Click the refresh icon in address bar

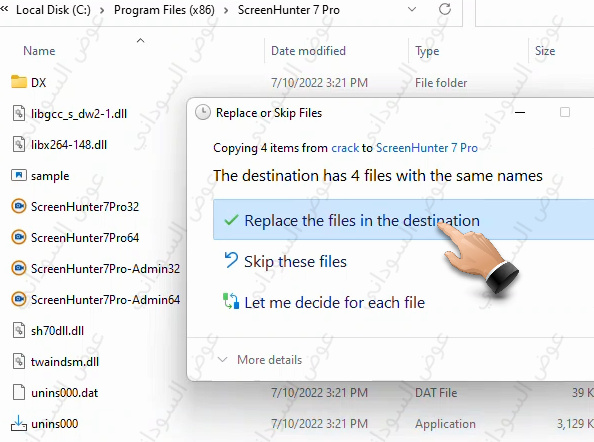(445, 9)
